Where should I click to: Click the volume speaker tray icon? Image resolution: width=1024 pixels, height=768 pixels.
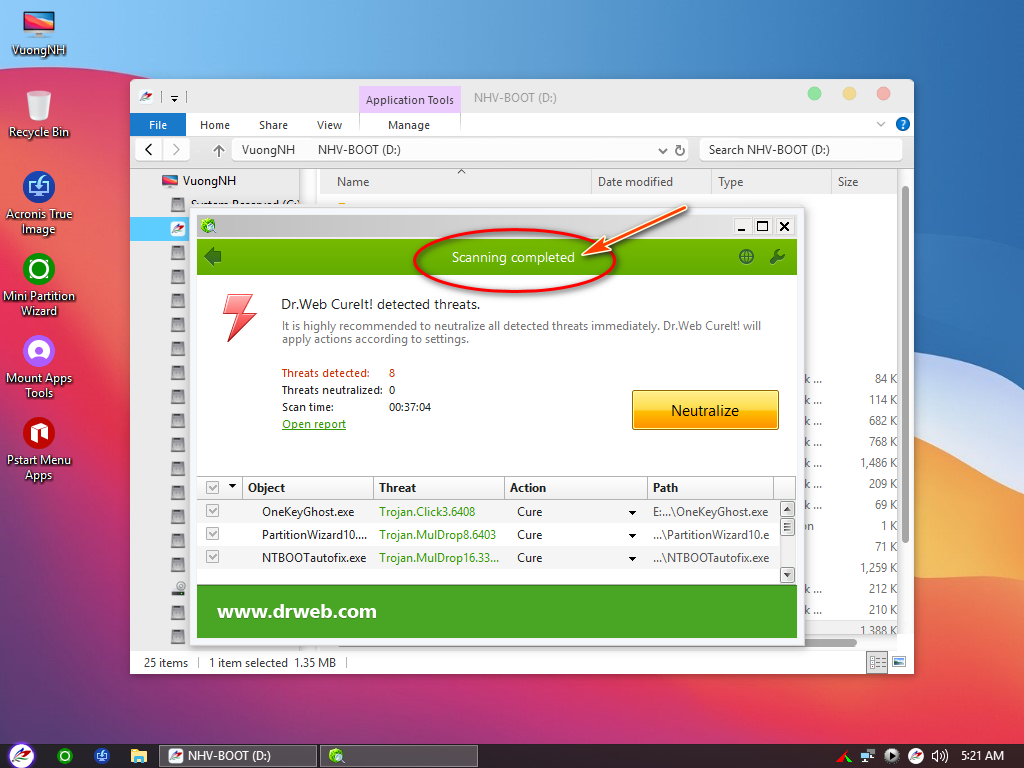[x=939, y=756]
